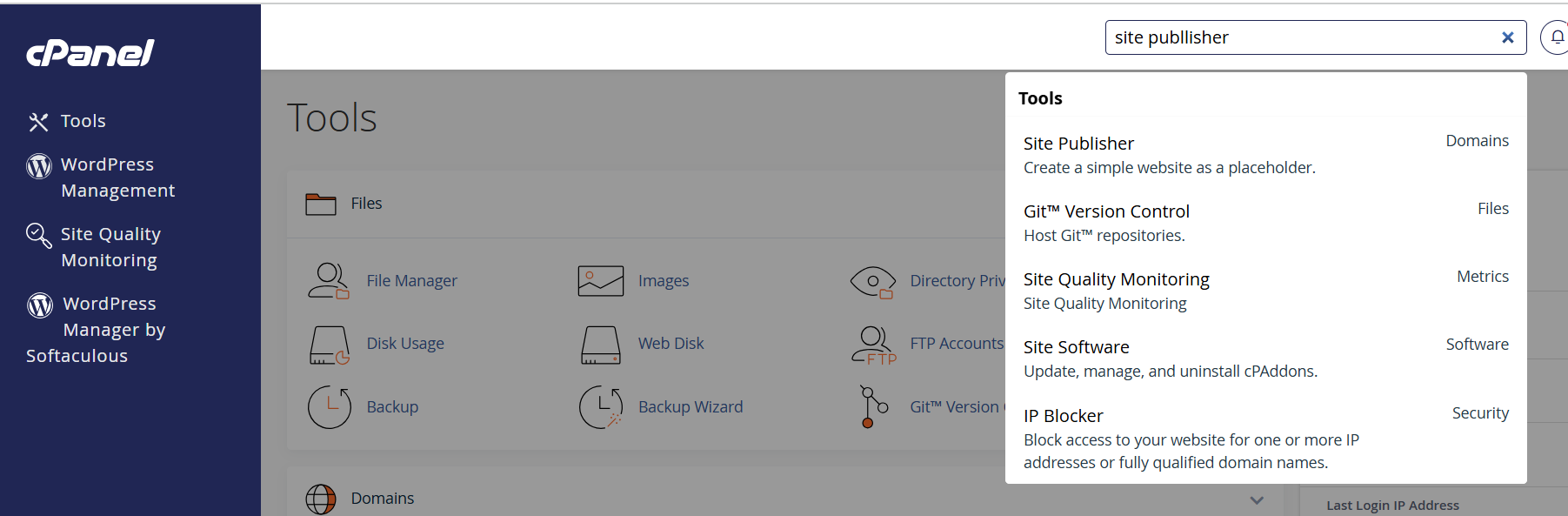This screenshot has width=1568, height=516.
Task: Click the Images picture icon
Action: [x=601, y=281]
